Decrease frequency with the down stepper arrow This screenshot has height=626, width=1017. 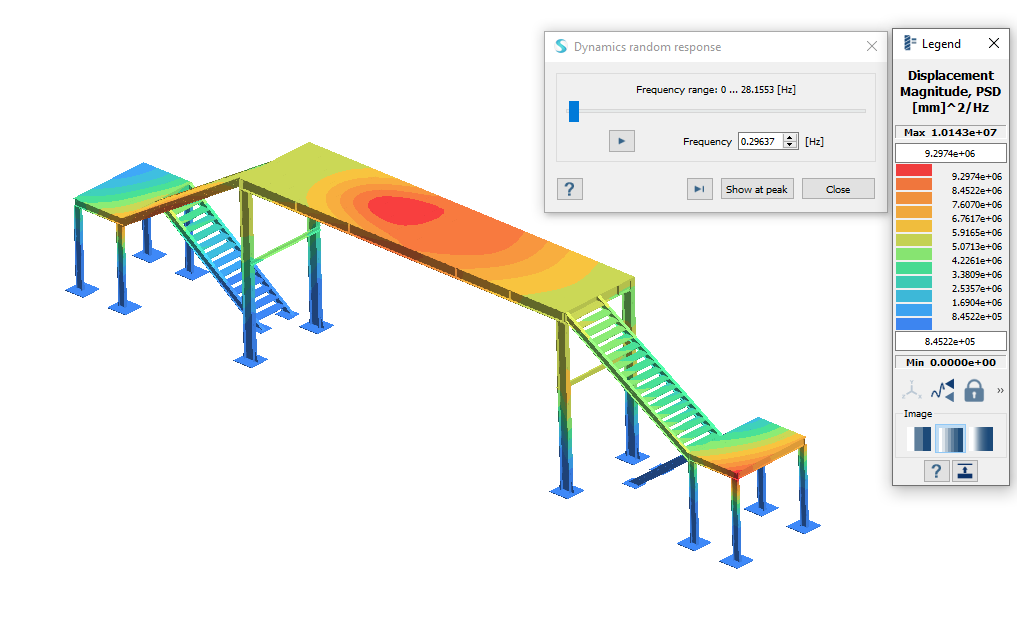[791, 146]
